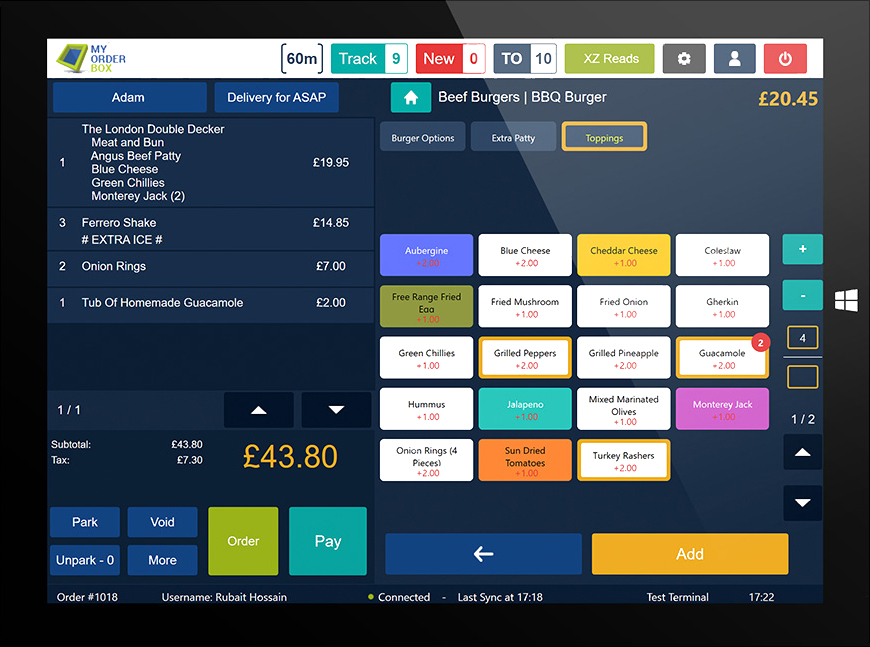Move order list down with arrow
Viewport: 870px width, 647px height.
pyautogui.click(x=336, y=410)
